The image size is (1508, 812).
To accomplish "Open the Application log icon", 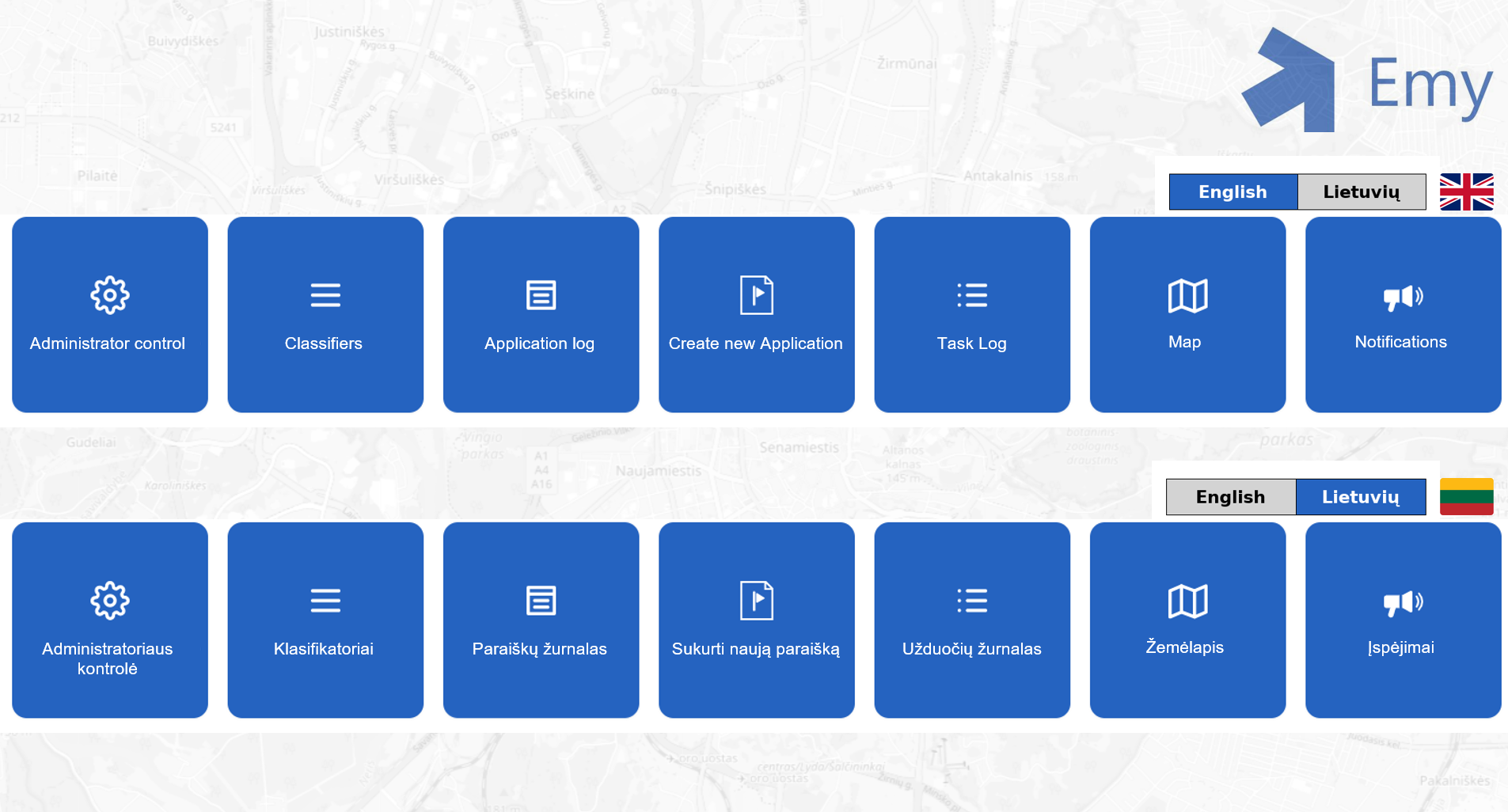I will [541, 295].
